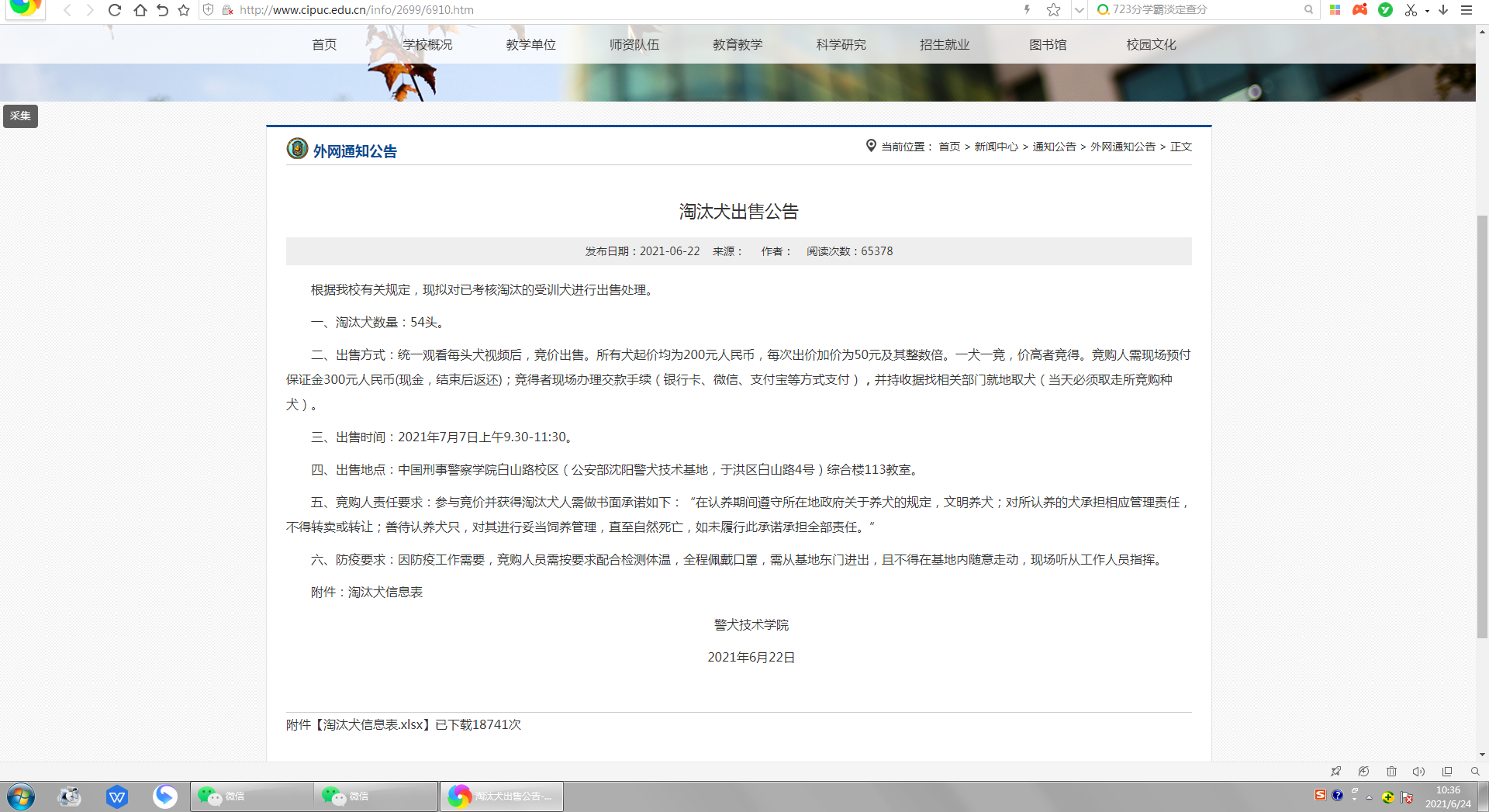
Task: Open the 教育教学 navigation menu
Action: tap(738, 45)
